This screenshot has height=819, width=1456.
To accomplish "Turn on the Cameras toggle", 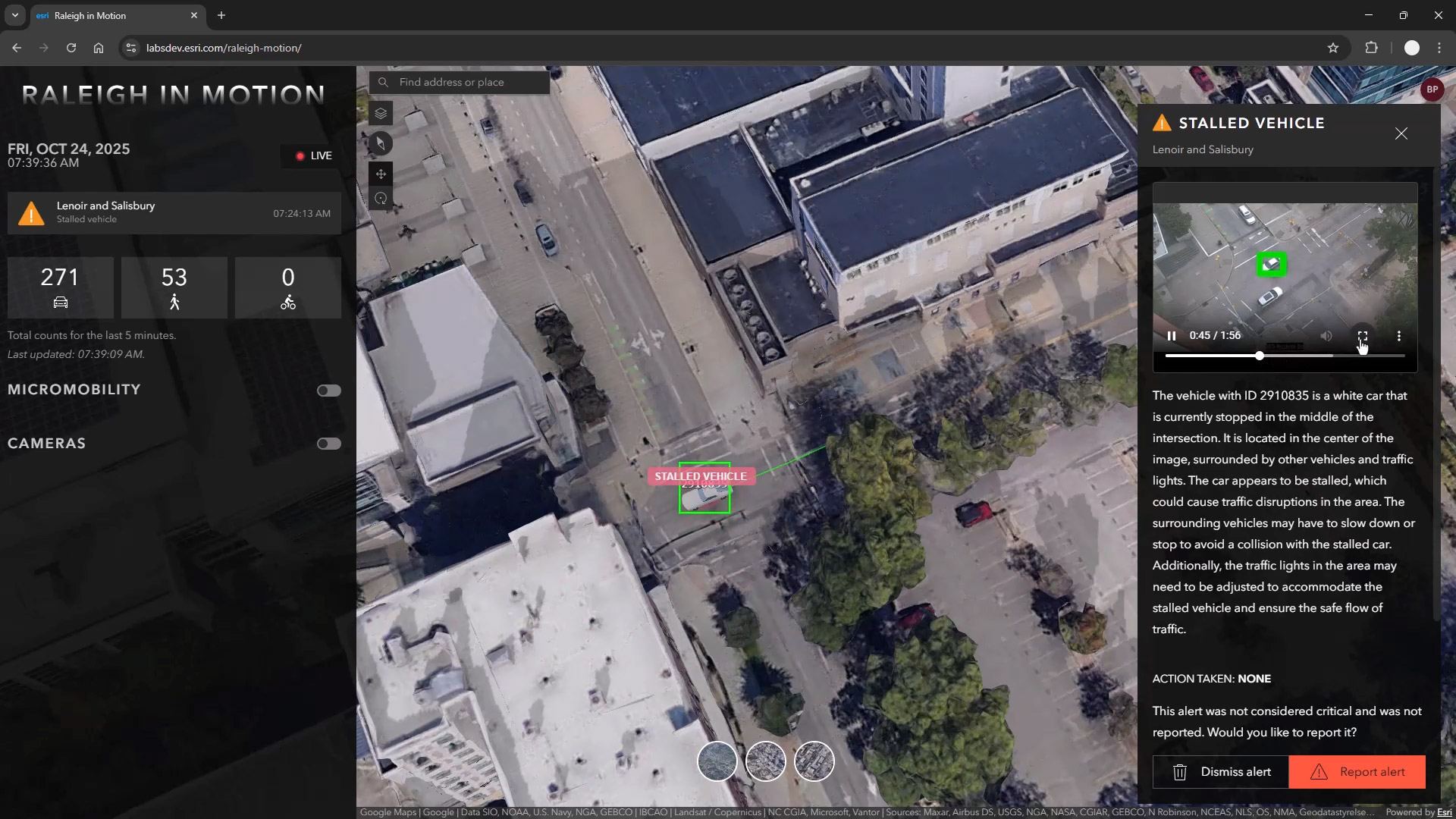I will coord(328,444).
